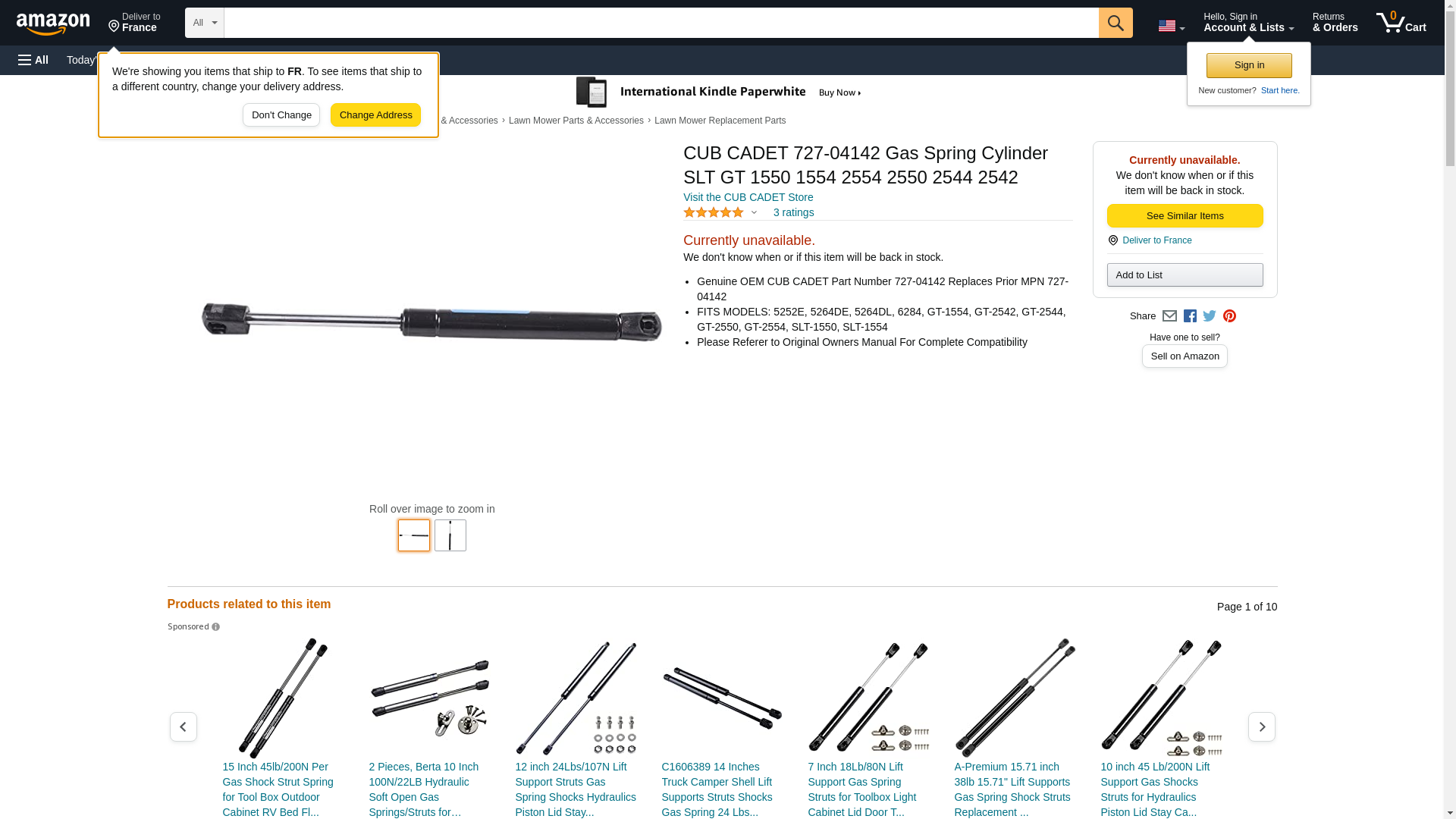Select the second product thumbnail image
The height and width of the screenshot is (819, 1456).
pyautogui.click(x=450, y=535)
